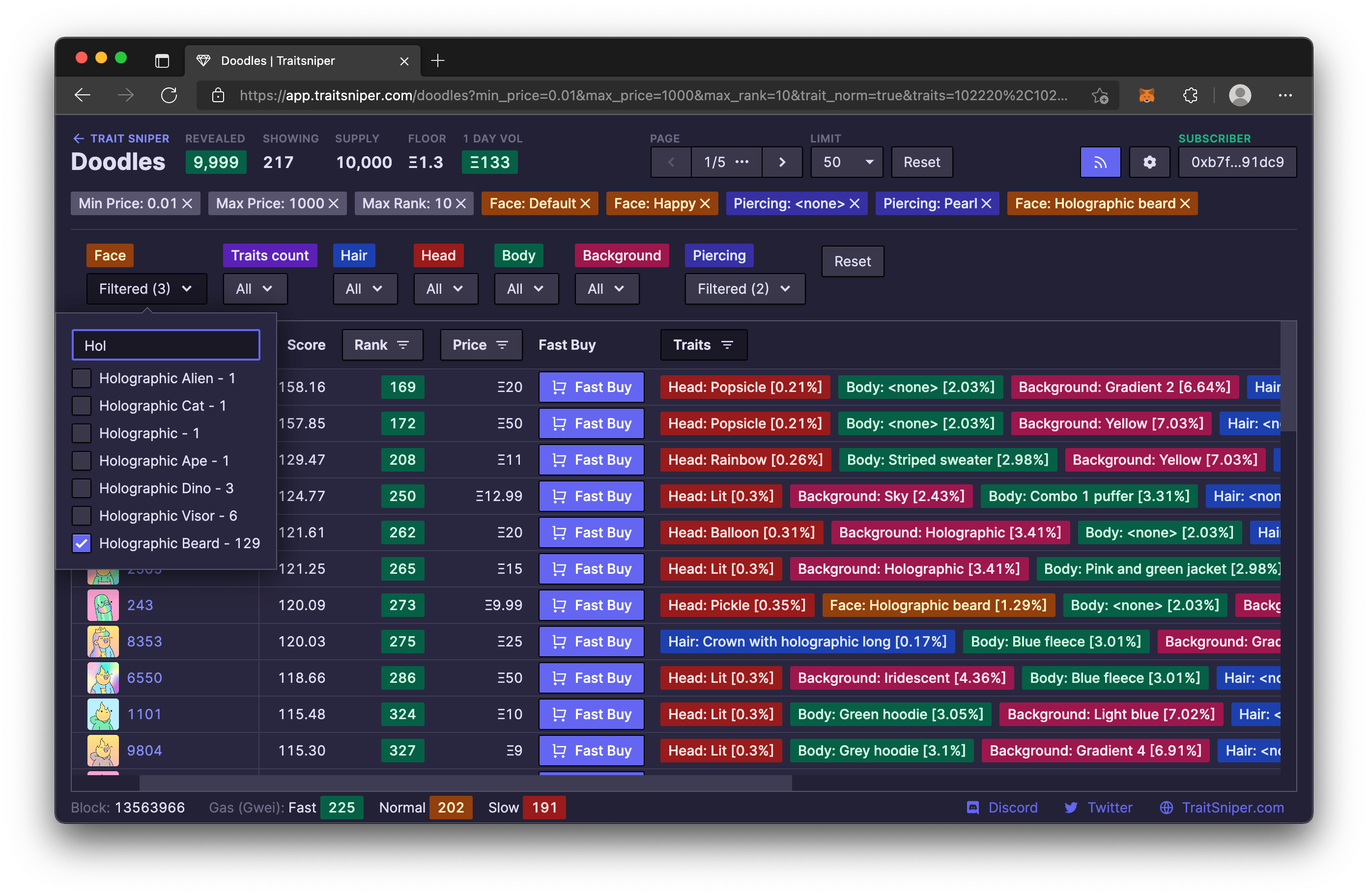The height and width of the screenshot is (896, 1368).
Task: Check the Holographic Ape checkbox
Action: pos(82,461)
